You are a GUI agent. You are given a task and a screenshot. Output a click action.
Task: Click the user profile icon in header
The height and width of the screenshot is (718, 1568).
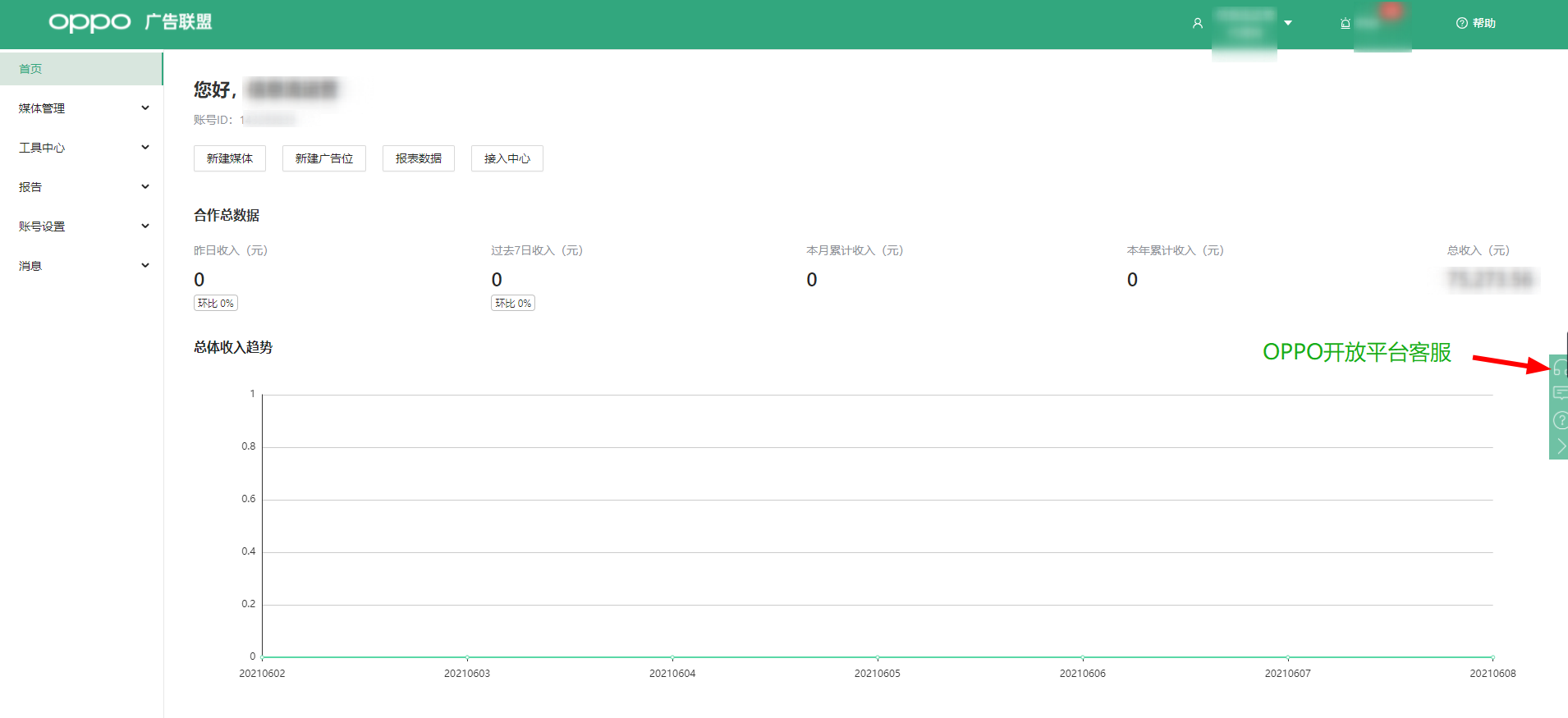point(1197,24)
